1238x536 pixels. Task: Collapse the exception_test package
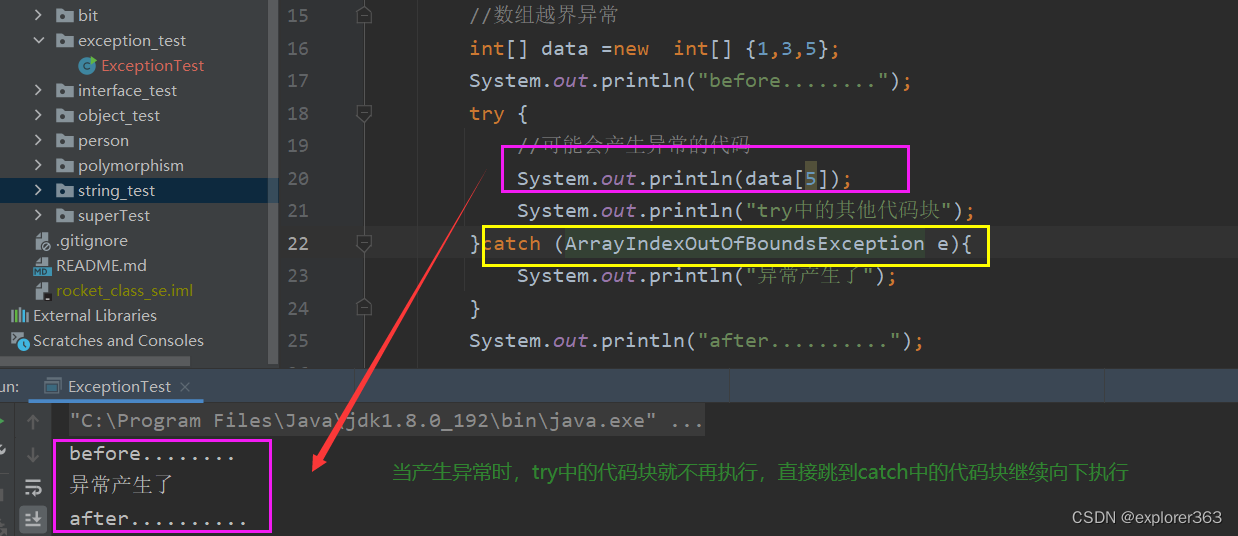[38, 41]
